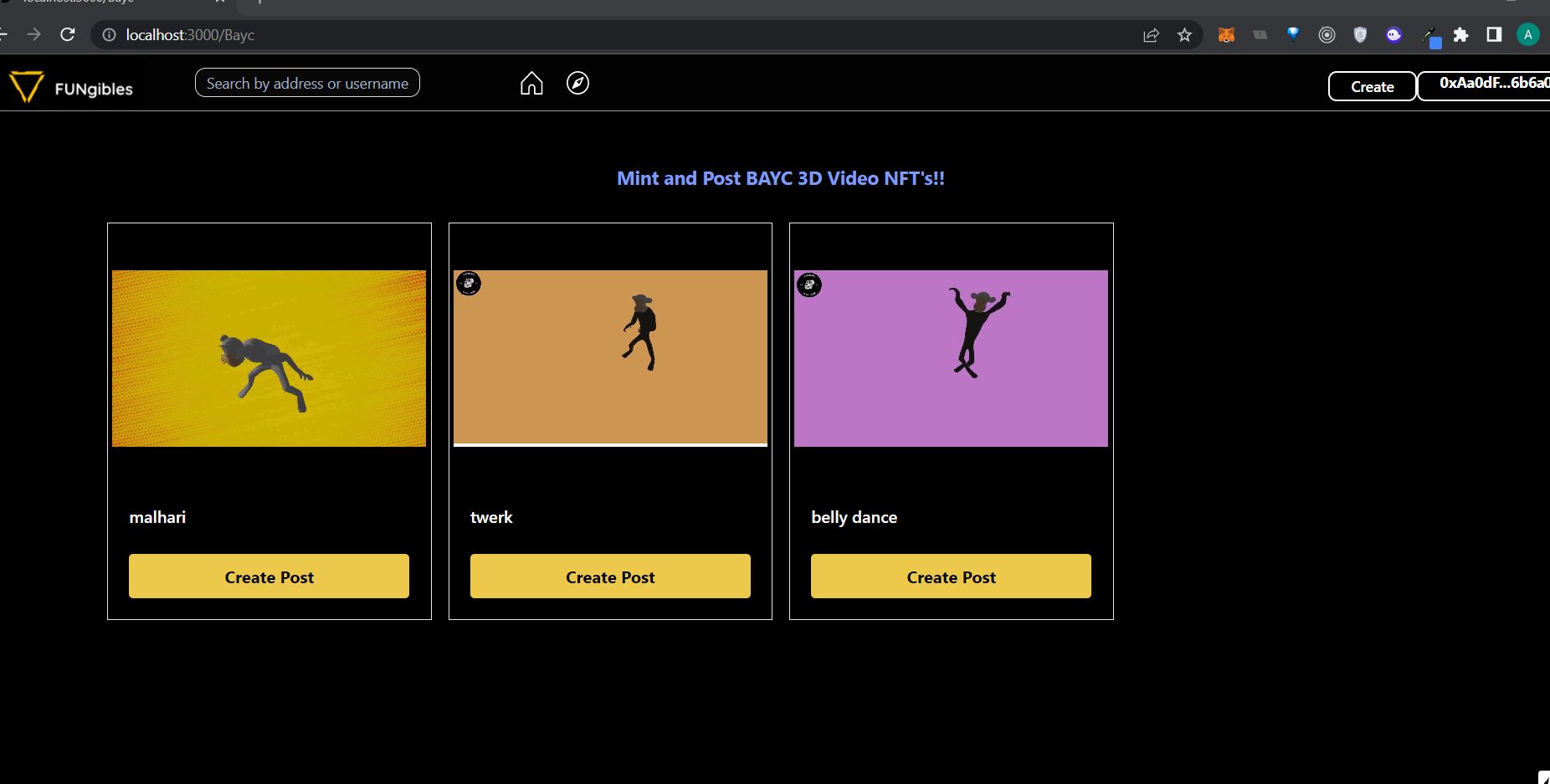Viewport: 1550px width, 784px height.
Task: Click the belly dance title text
Action: click(854, 517)
